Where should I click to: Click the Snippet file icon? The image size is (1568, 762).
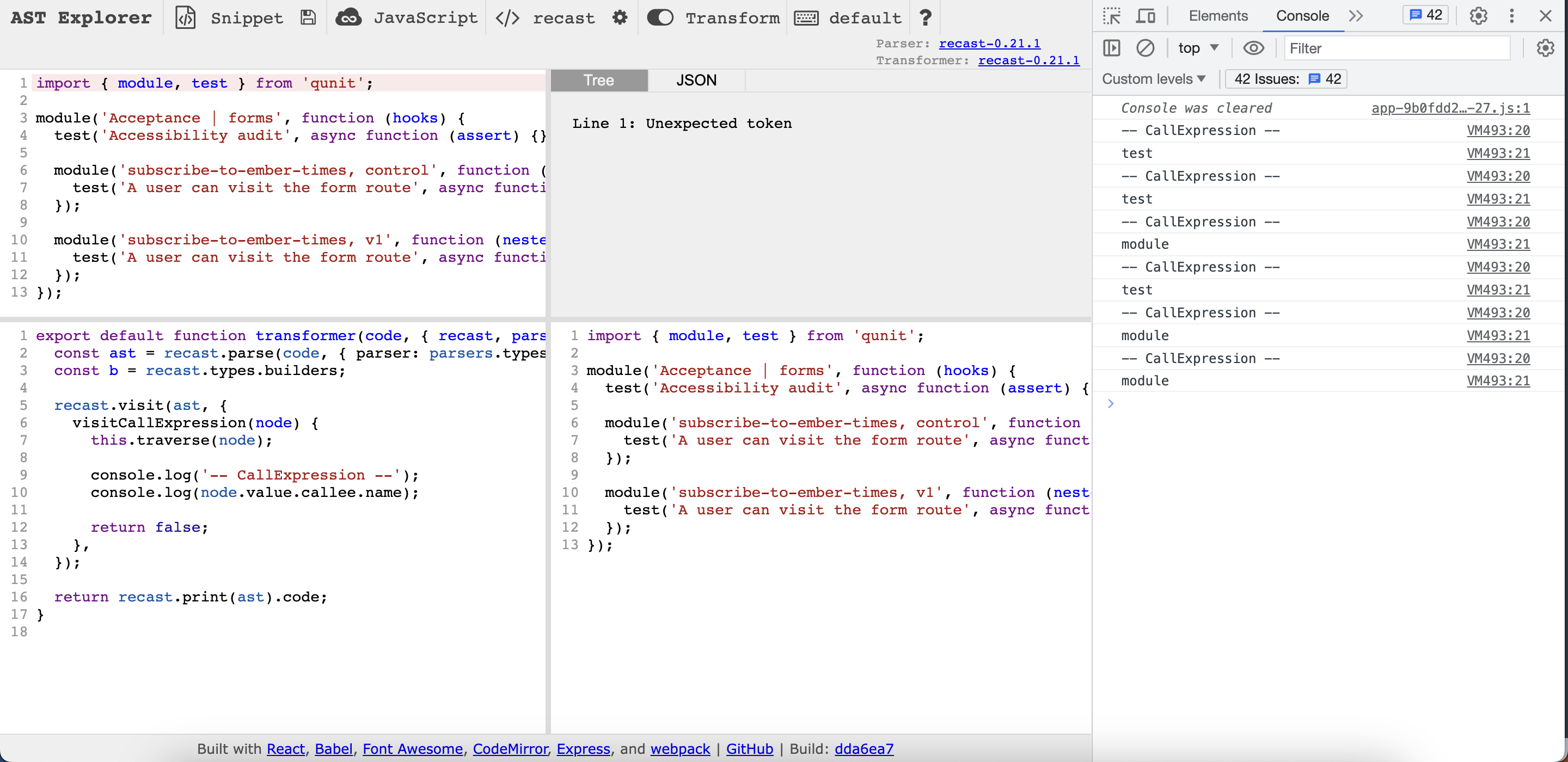(x=186, y=17)
